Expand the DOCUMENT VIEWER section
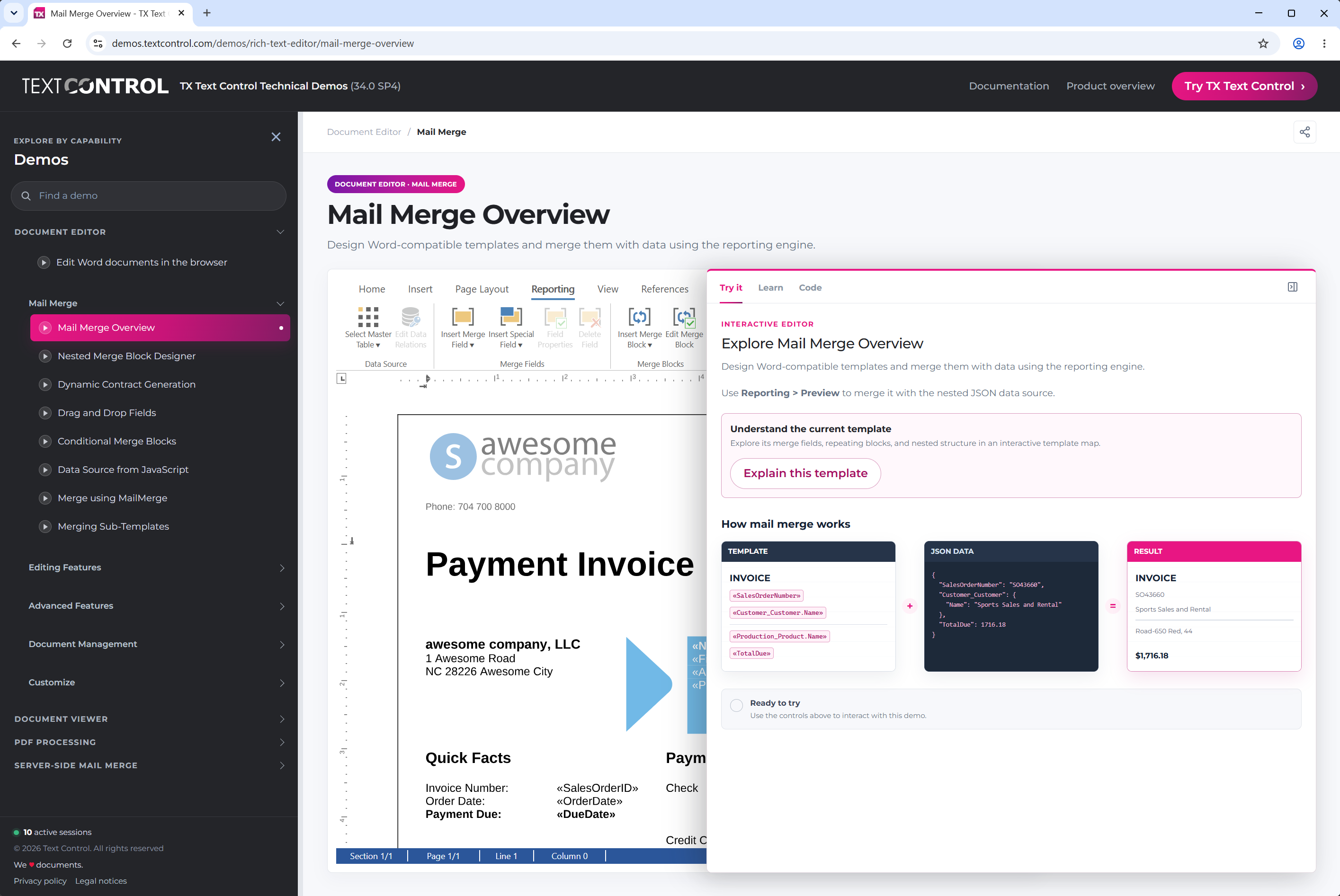 pos(282,719)
